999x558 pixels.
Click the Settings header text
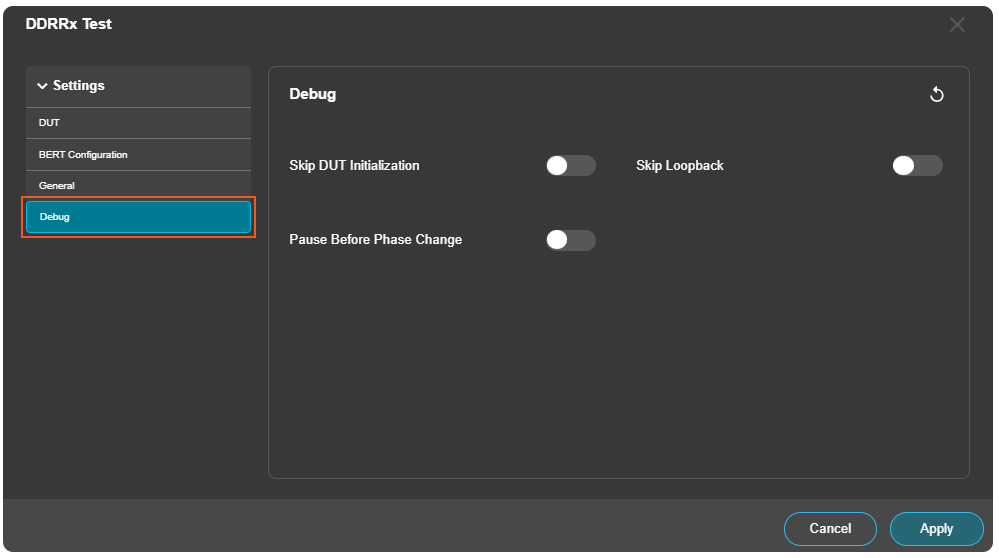79,86
